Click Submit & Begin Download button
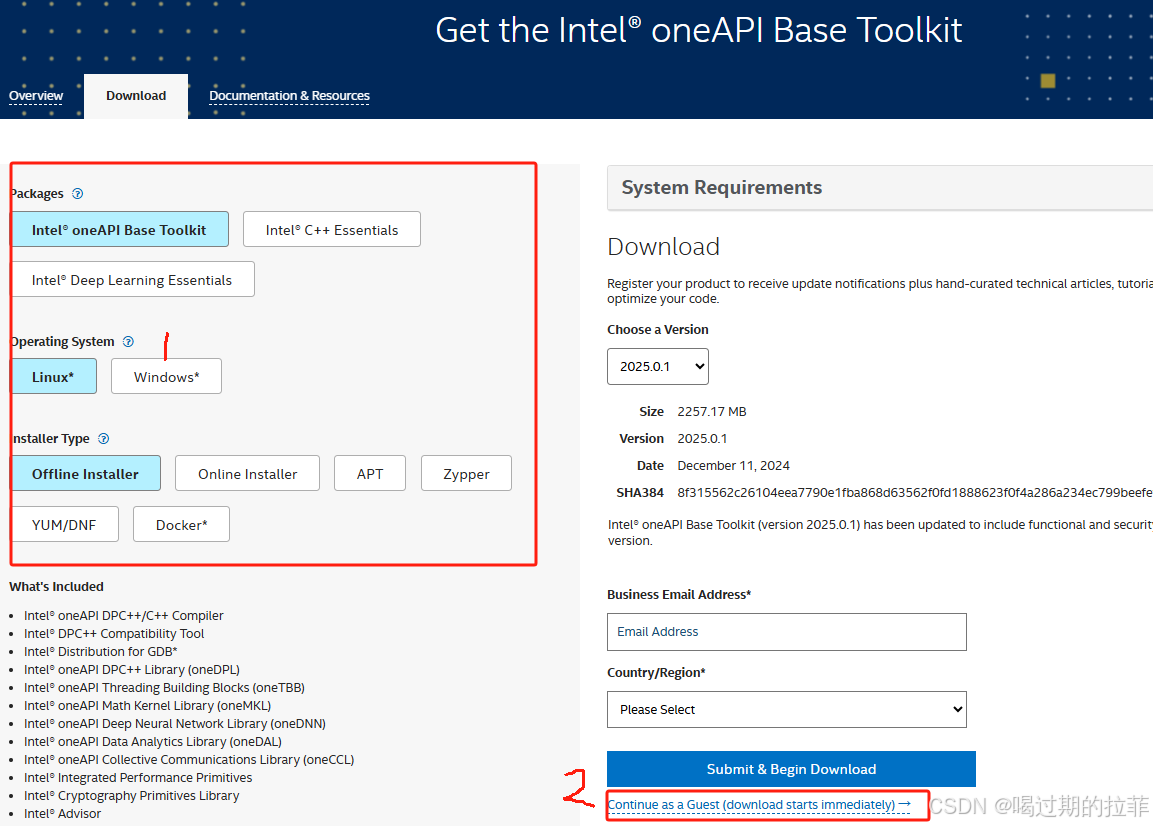 click(x=791, y=769)
